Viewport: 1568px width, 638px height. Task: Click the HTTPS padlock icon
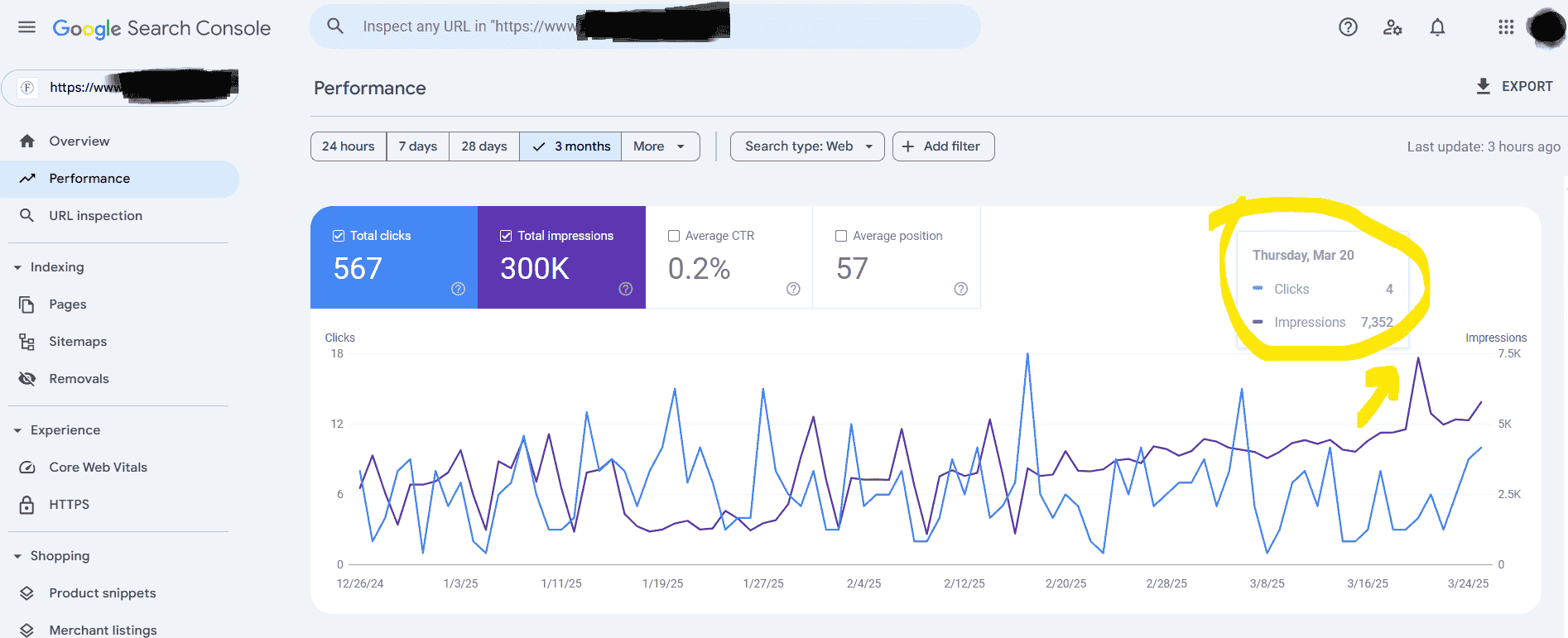click(x=27, y=505)
